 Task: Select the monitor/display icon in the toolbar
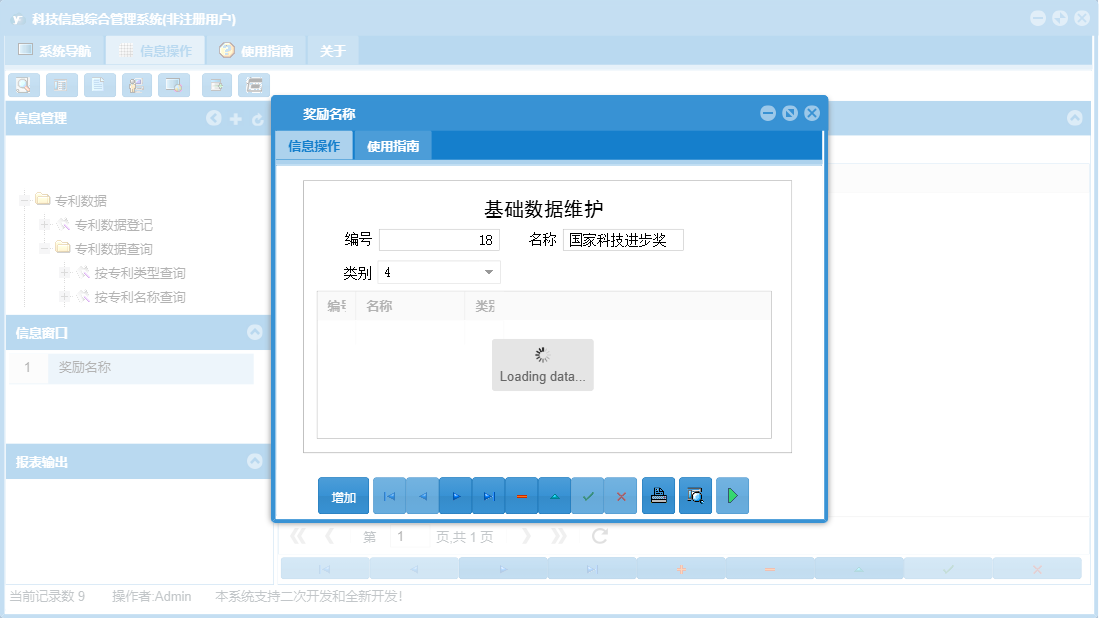point(174,85)
